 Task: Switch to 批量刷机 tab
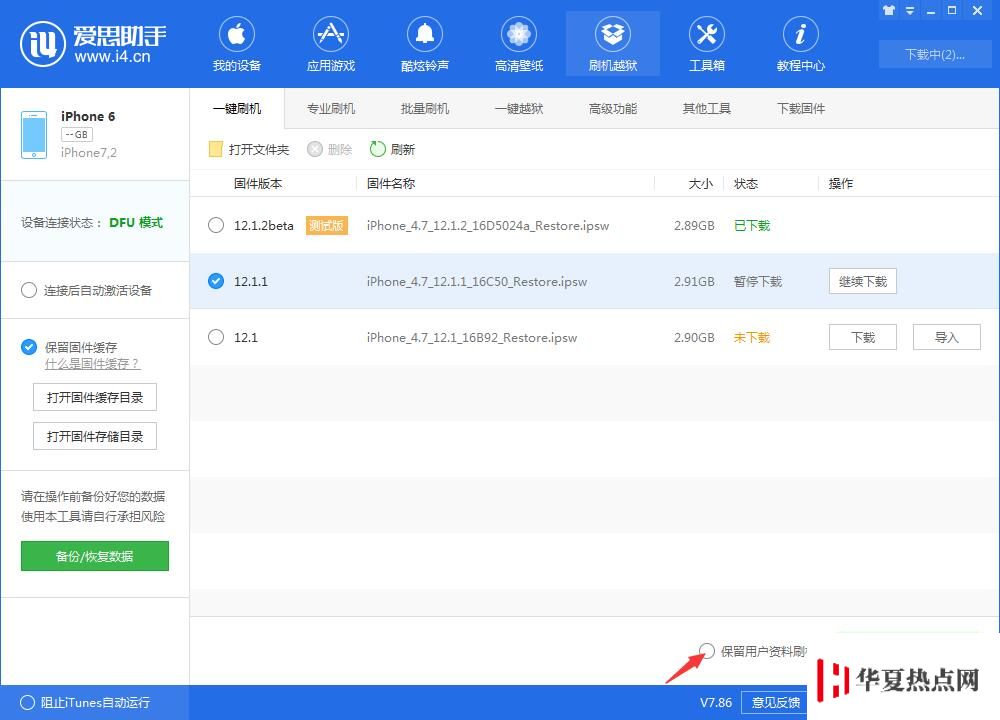[x=425, y=108]
